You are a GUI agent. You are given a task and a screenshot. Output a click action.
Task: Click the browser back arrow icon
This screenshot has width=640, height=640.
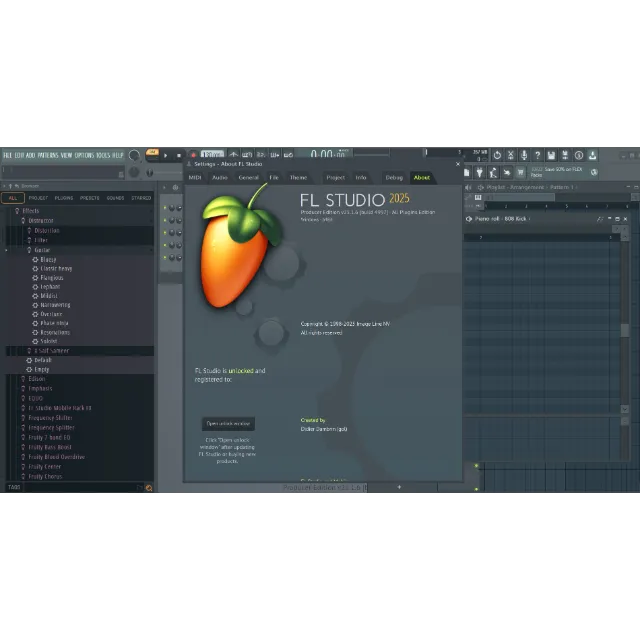(x=17, y=186)
